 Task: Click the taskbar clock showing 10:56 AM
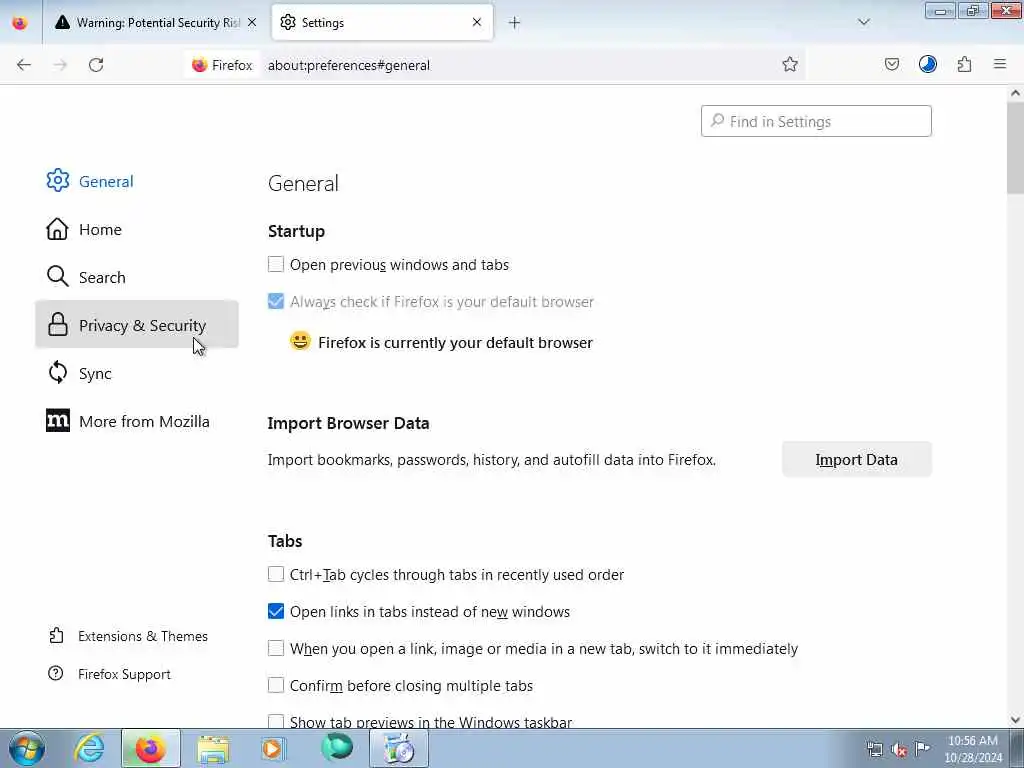(973, 749)
